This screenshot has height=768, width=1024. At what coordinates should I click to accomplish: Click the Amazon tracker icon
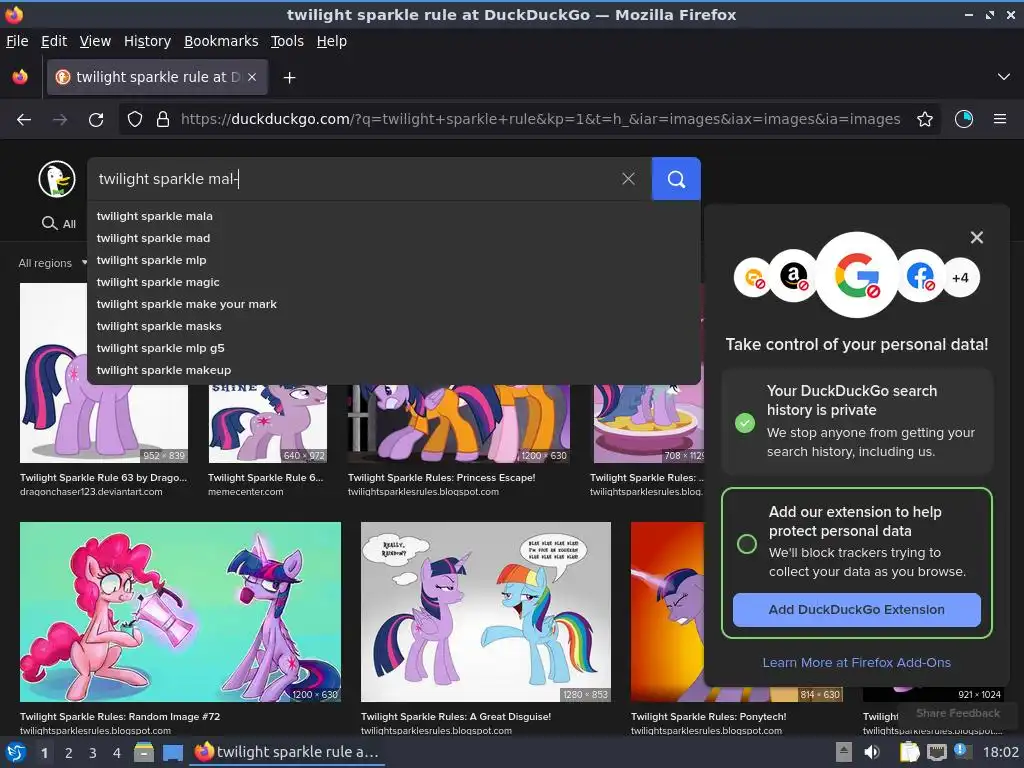pos(793,277)
